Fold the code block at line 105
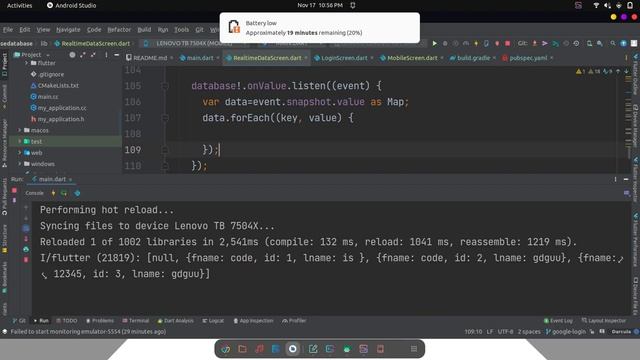640x360 pixels. click(x=165, y=86)
